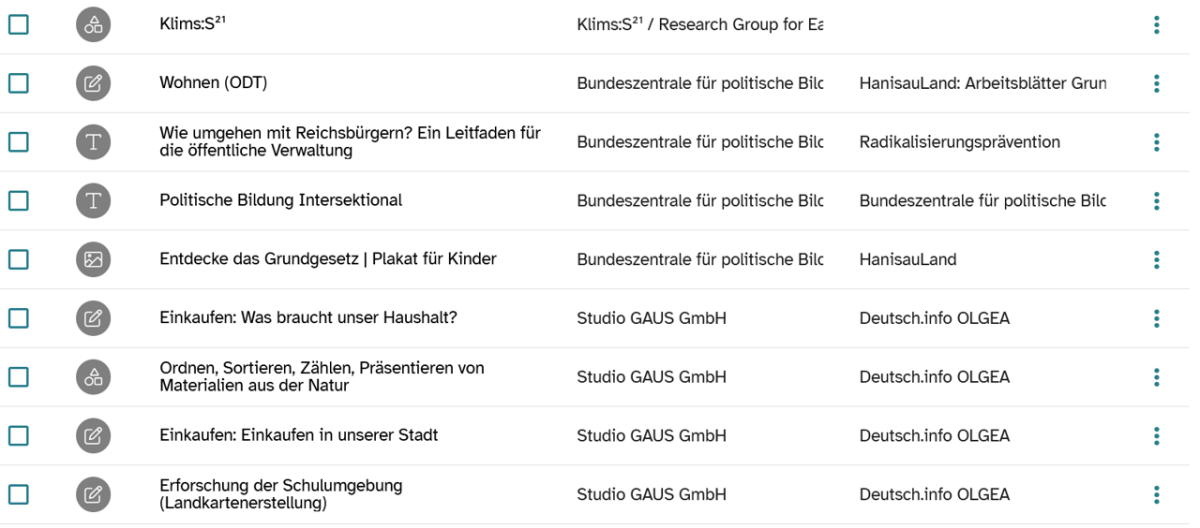Click the worksheet icon beside Was braucht unser Haushalt
The height and width of the screenshot is (528, 1200).
tap(93, 319)
